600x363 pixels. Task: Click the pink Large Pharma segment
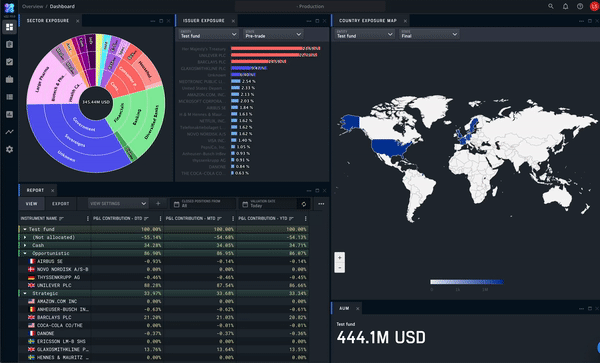[42, 79]
